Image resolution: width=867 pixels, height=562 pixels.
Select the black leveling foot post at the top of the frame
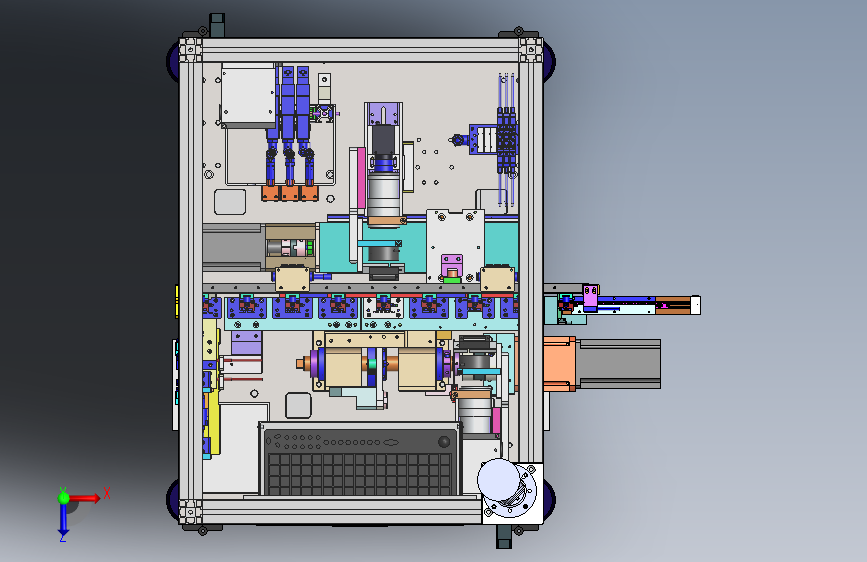coord(217,25)
